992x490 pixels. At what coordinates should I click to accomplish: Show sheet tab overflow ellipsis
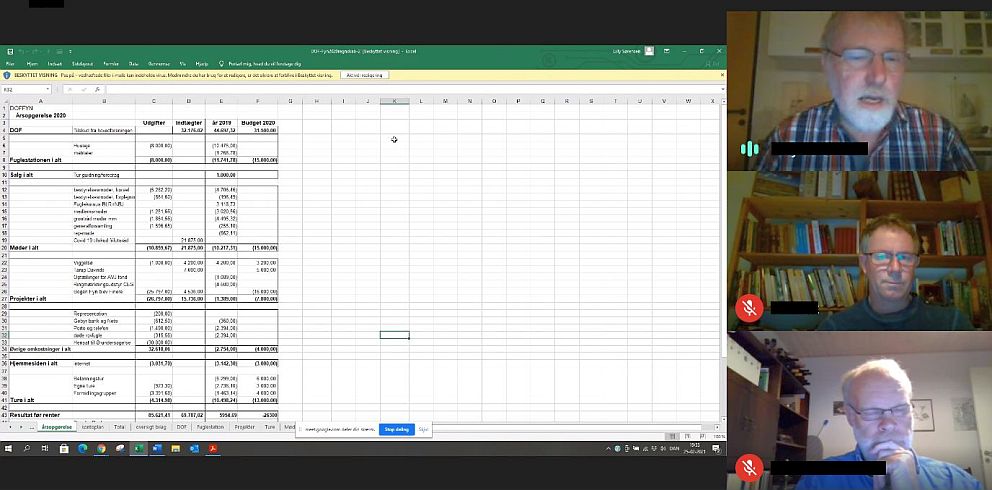[x=32, y=427]
